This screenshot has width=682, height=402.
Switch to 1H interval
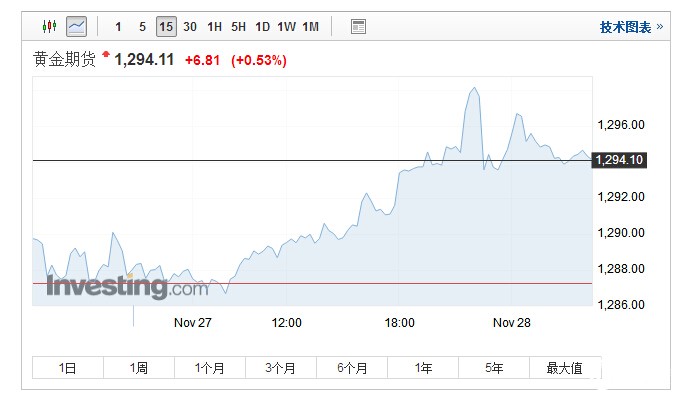point(214,27)
